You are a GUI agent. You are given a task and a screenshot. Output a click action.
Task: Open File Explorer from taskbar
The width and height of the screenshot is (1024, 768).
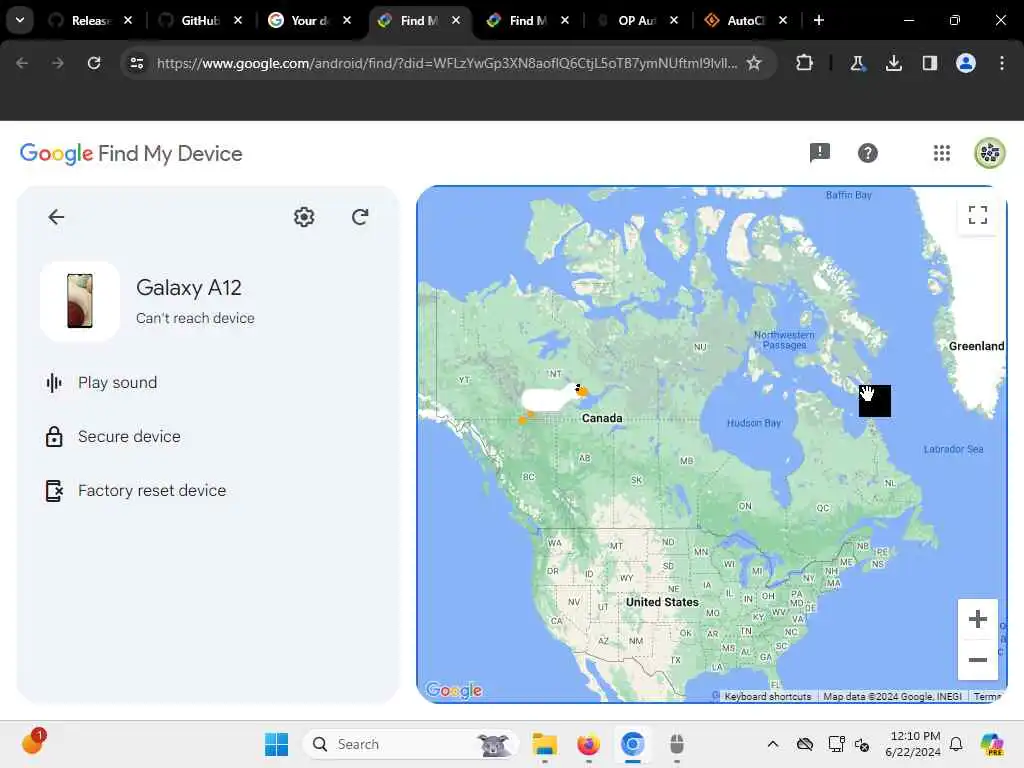[544, 744]
